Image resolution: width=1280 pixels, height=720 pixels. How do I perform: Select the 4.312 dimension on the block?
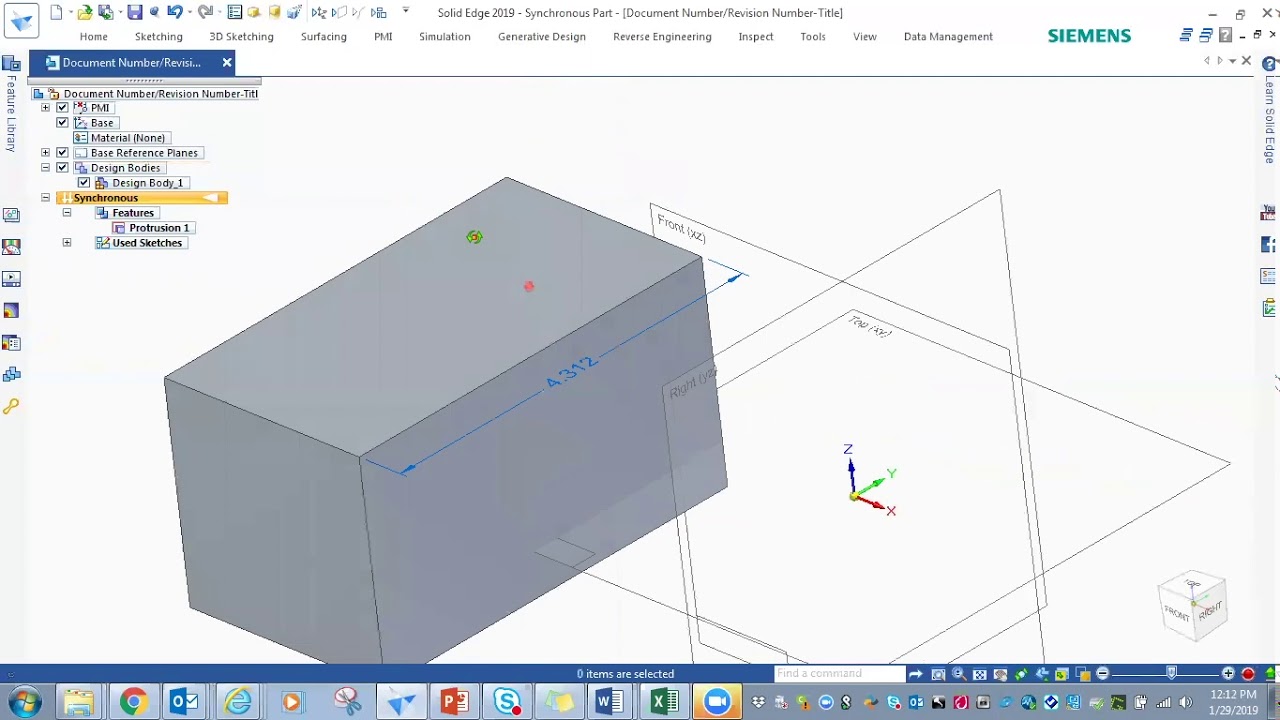(572, 372)
